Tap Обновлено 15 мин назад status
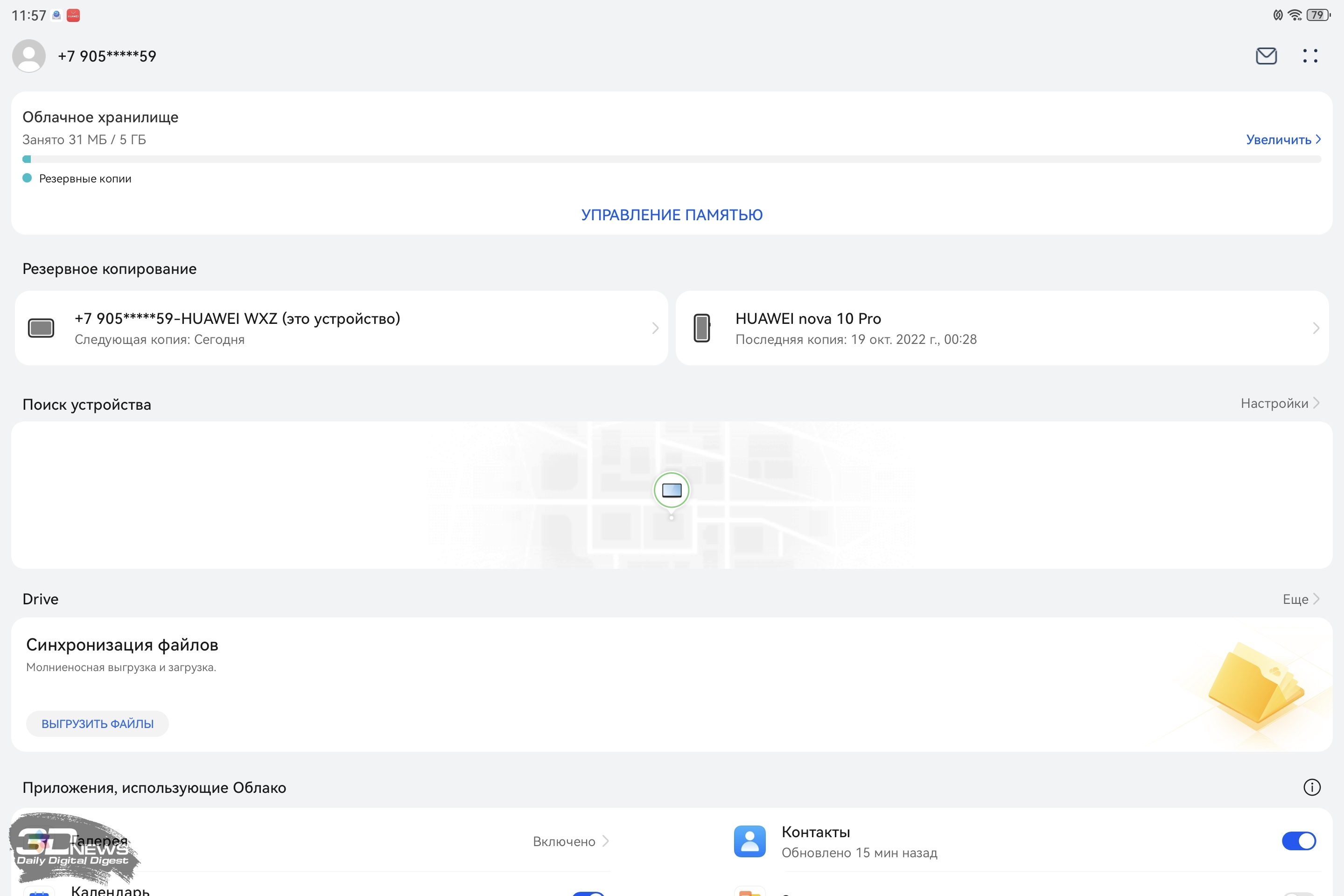Screen dimensions: 1344x896 tap(860, 853)
